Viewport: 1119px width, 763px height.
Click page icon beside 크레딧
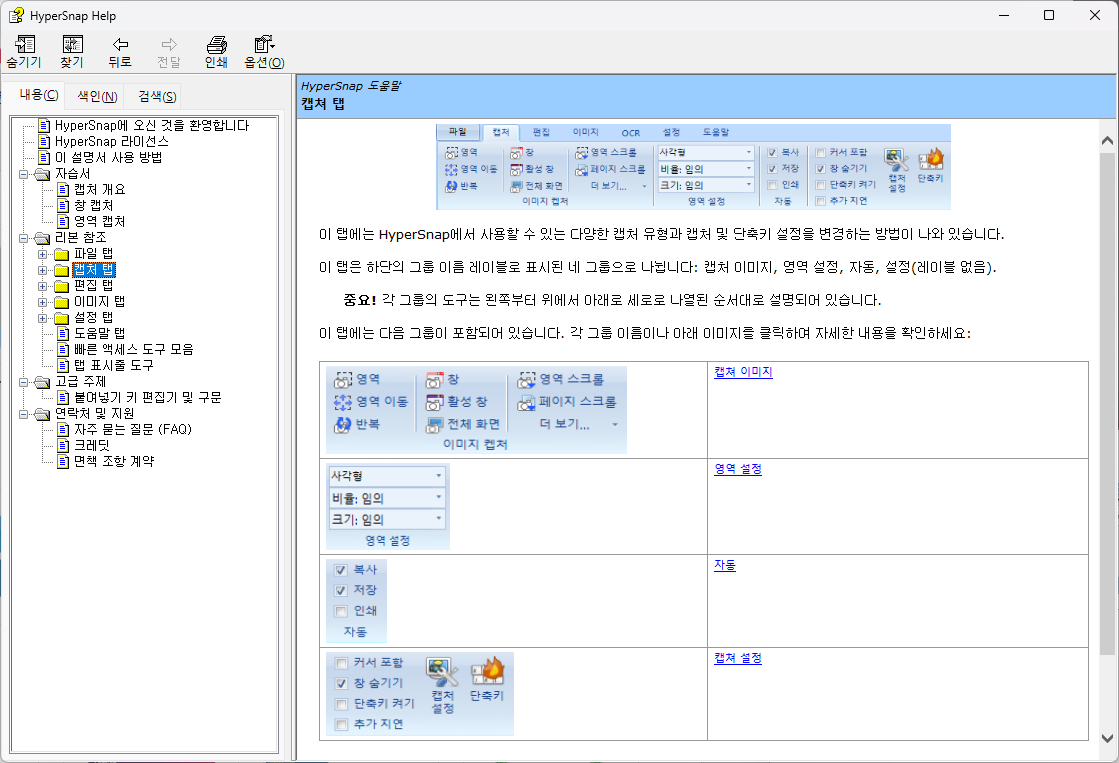click(x=64, y=445)
